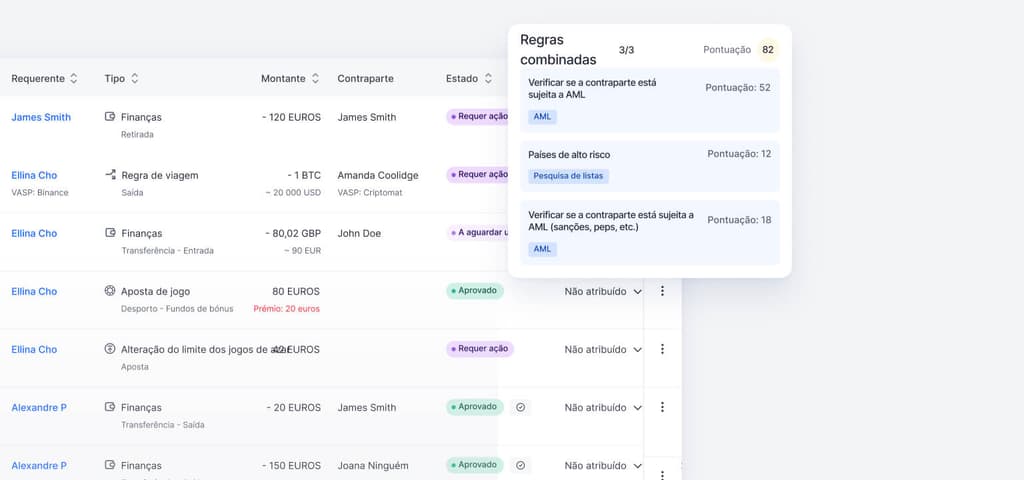
Task: Open three-dot menu on Aposta de jogo row
Action: (x=662, y=291)
